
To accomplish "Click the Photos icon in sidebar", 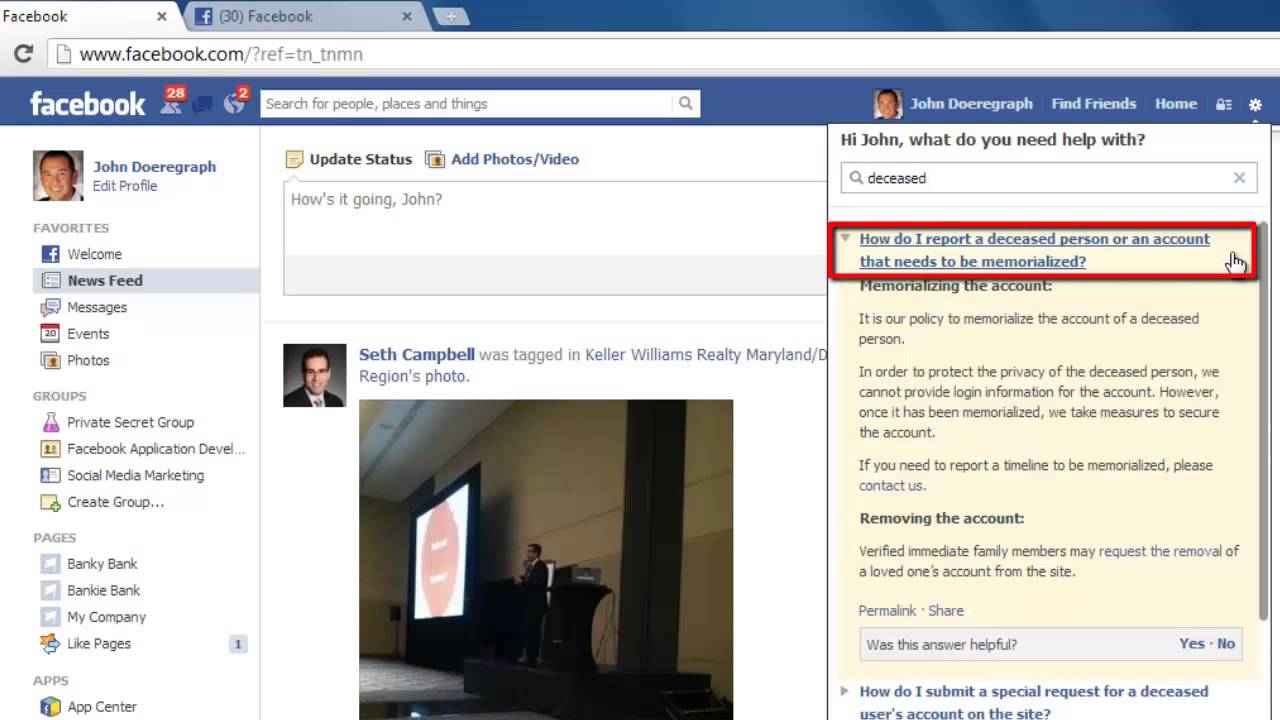I will pos(50,360).
